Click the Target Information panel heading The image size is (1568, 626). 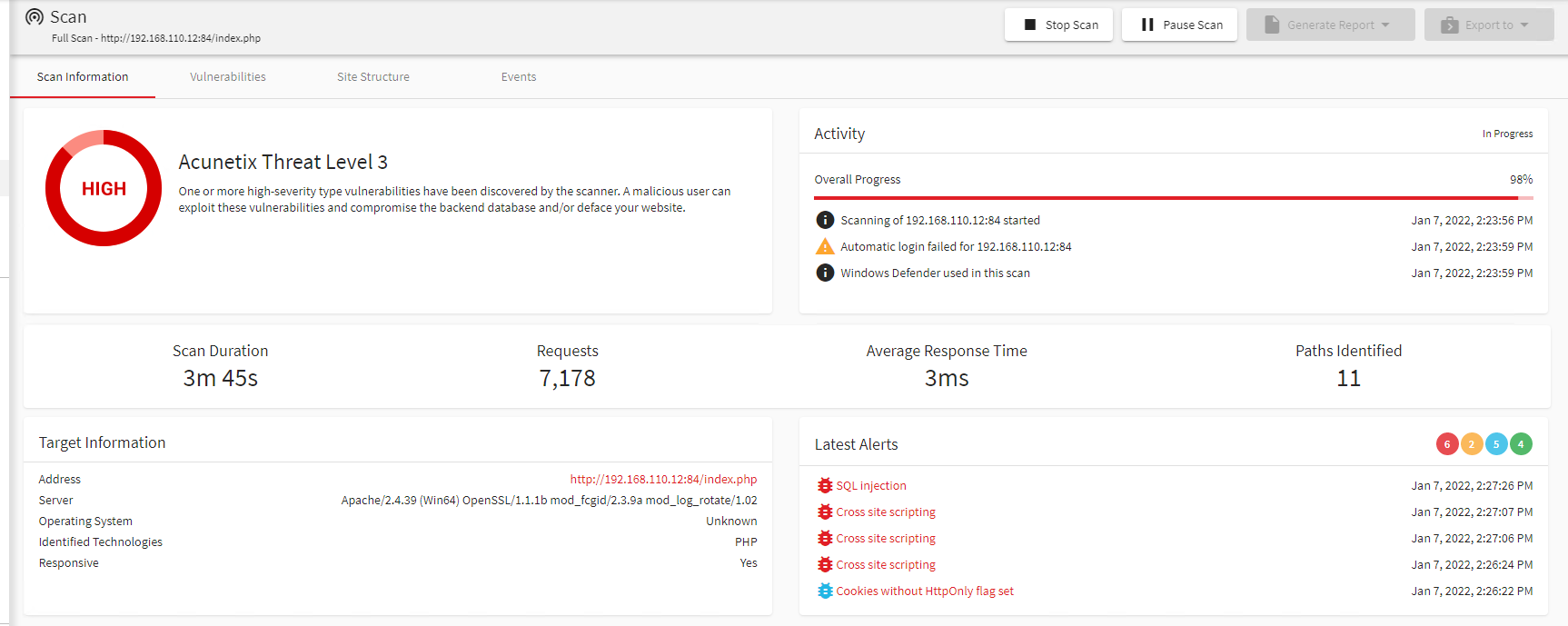(x=102, y=442)
